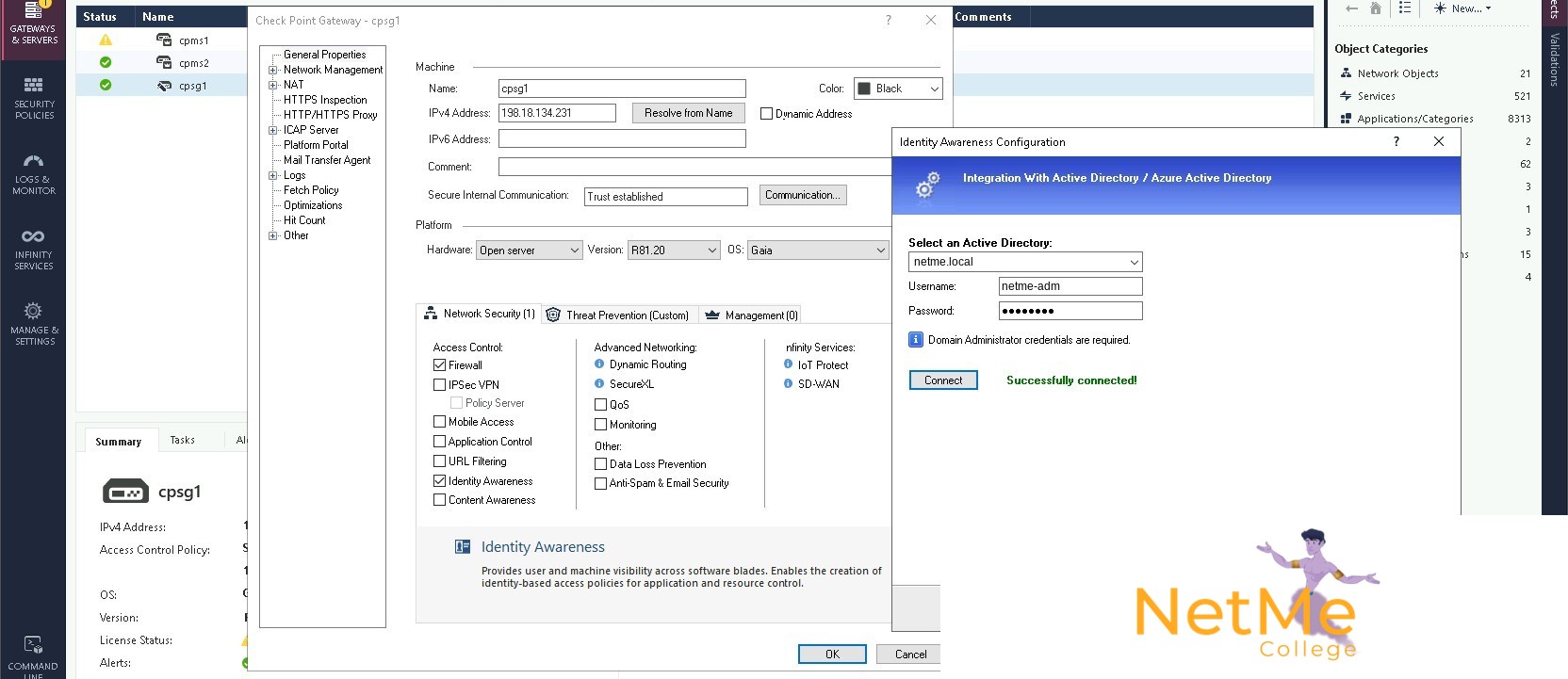The height and width of the screenshot is (679, 1568).
Task: Open Logs & Monitor view
Action: [x=34, y=174]
